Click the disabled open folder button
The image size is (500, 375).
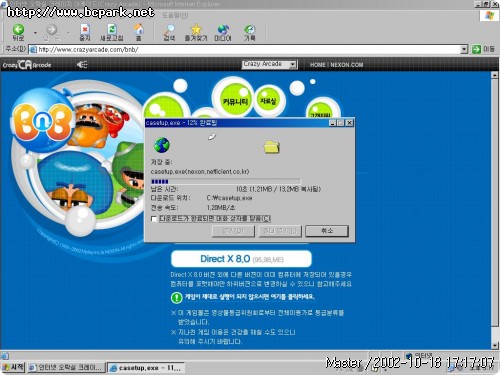tap(280, 231)
